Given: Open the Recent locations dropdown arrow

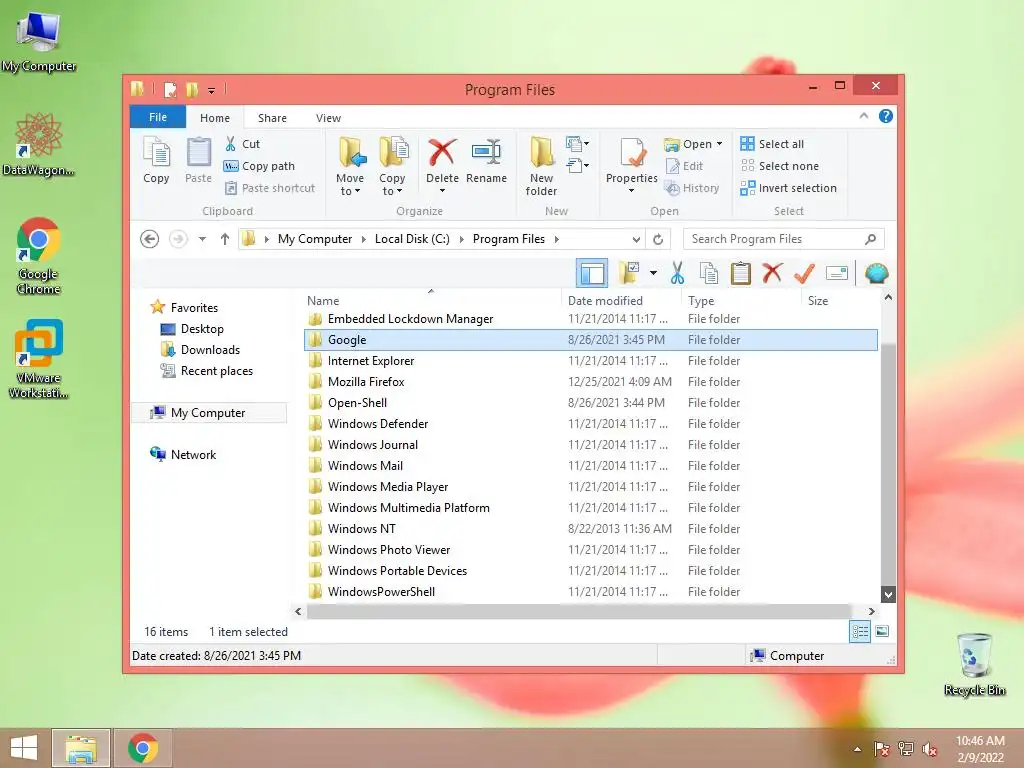Looking at the screenshot, I should point(202,239).
